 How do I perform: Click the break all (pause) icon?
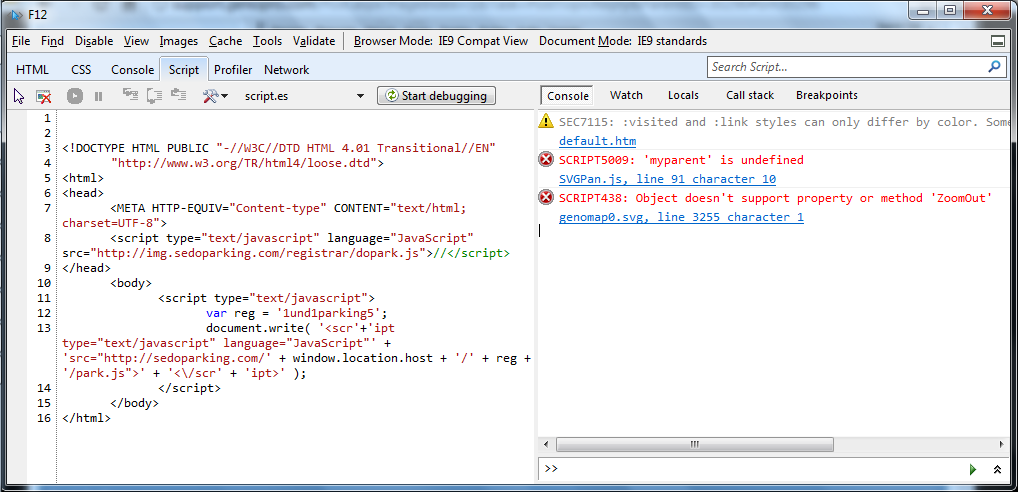pyautogui.click(x=98, y=96)
